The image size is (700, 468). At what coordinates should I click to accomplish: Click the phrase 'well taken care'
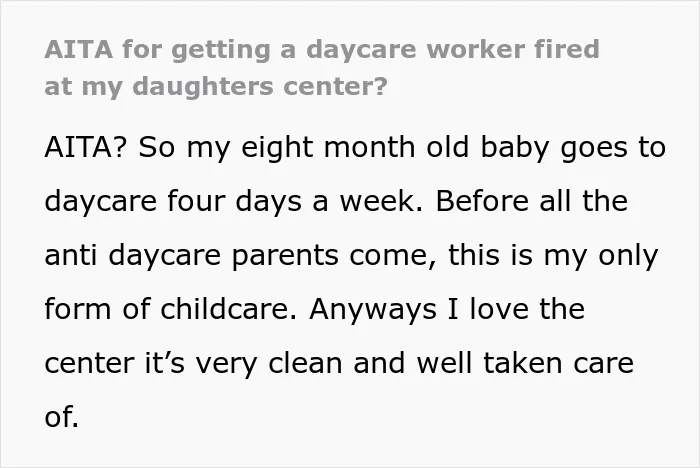[525, 363]
